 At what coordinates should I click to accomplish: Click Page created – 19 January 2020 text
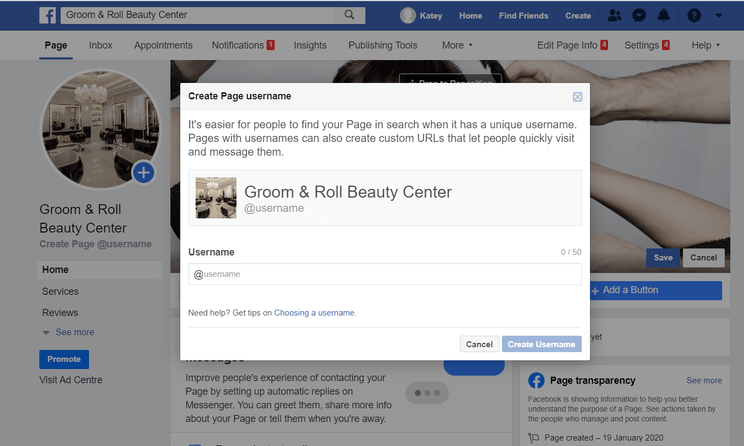point(604,437)
